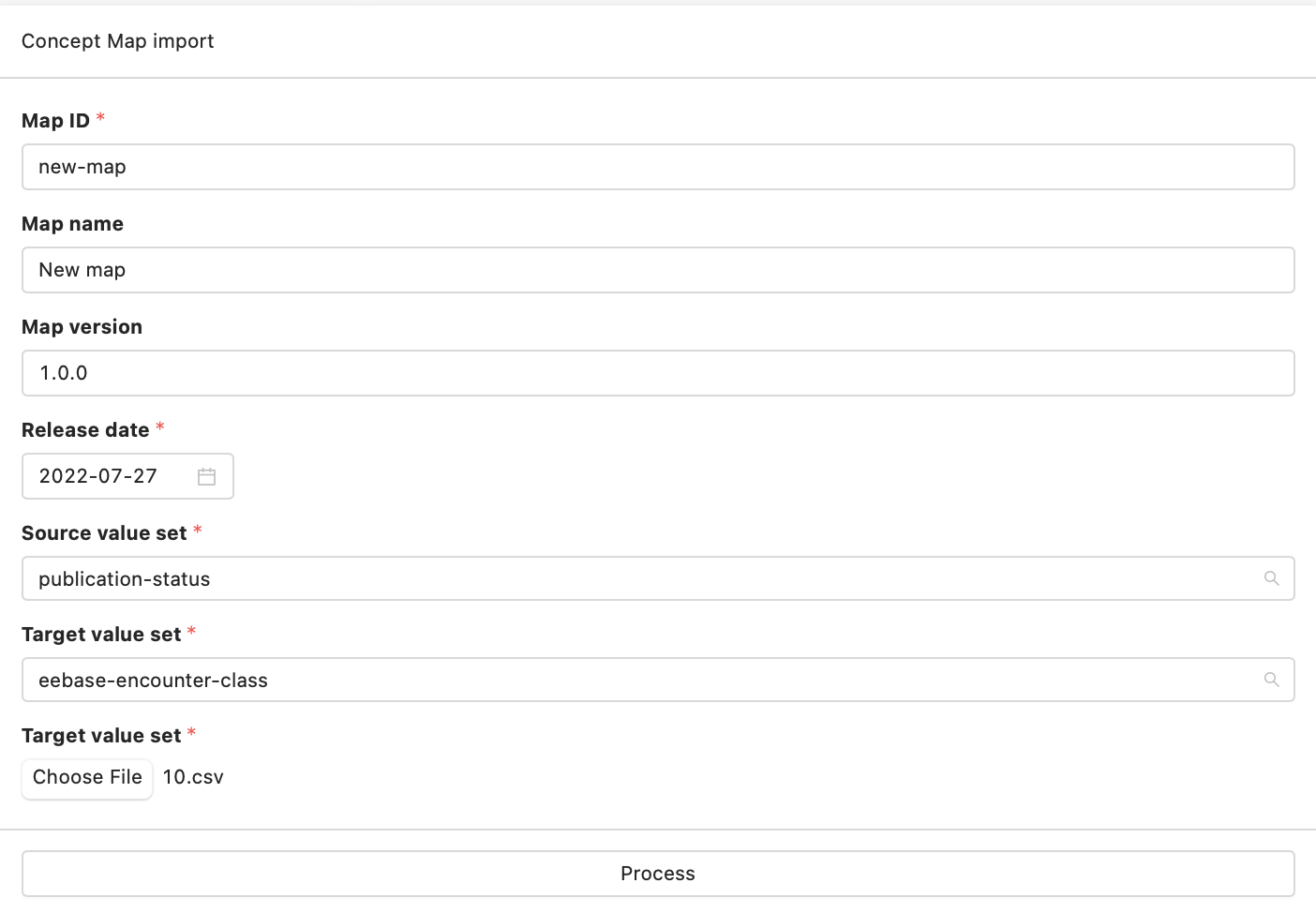Viewport: 1316px width, 913px height.
Task: Open the date picker on 2022-07-27 text
Action: tap(98, 476)
